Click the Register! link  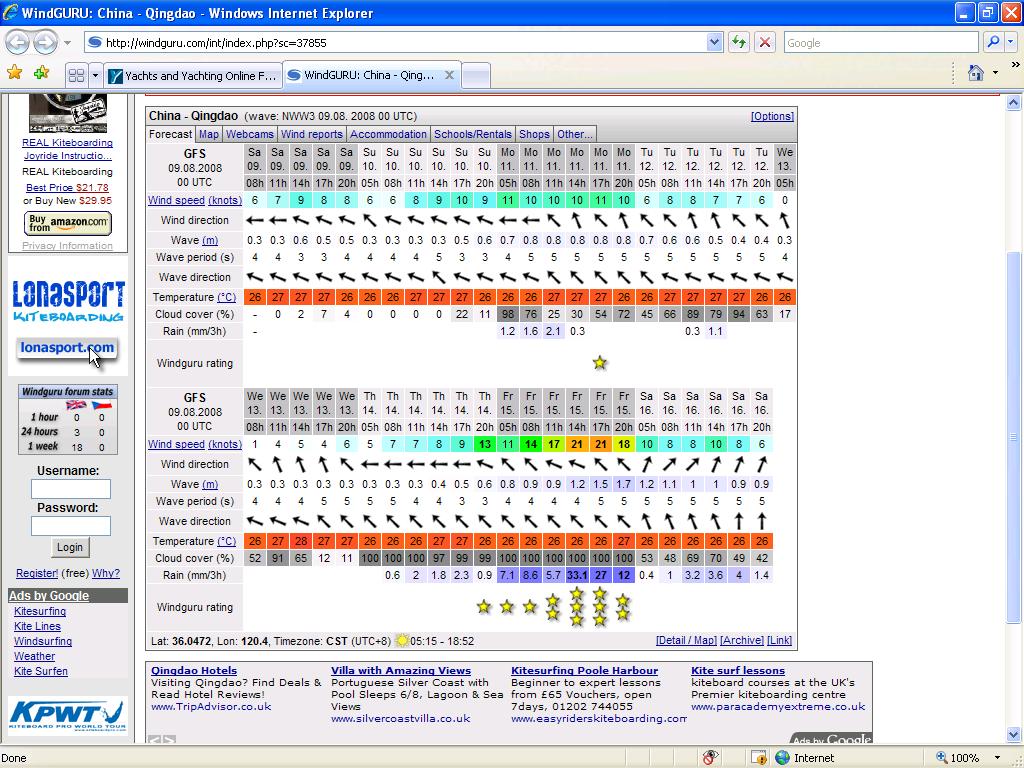(37, 573)
